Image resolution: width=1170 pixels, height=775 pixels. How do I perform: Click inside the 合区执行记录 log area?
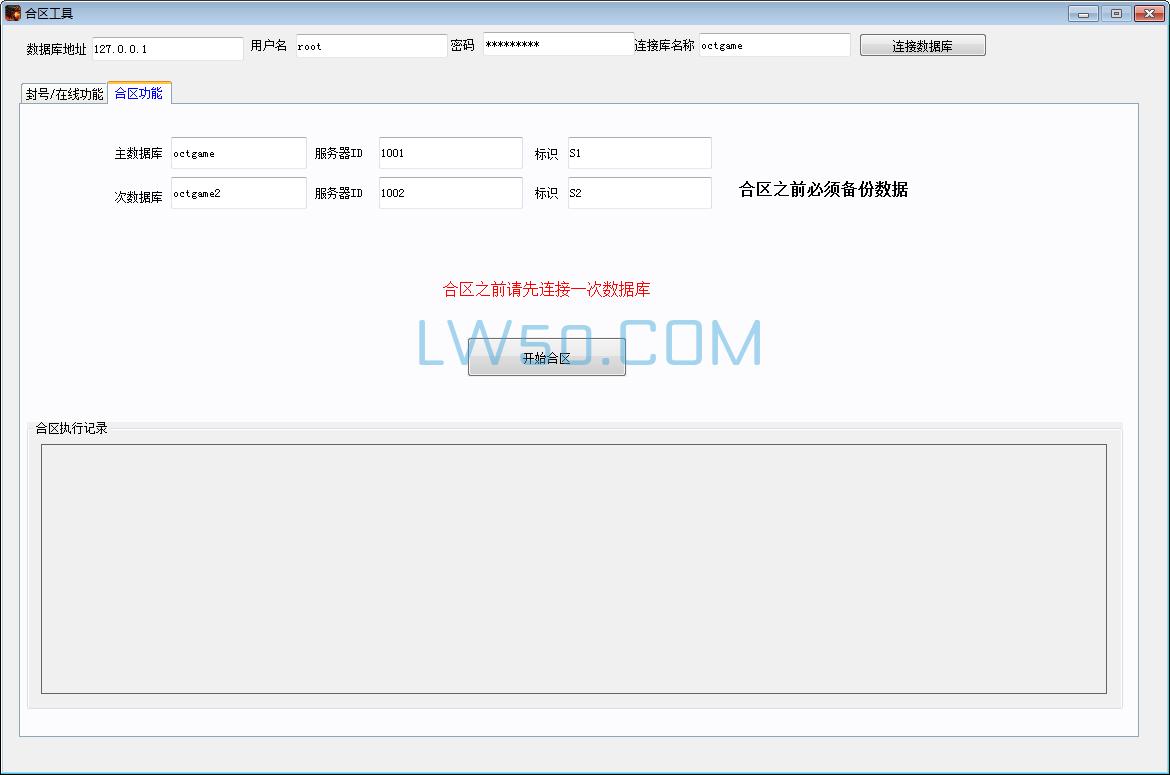click(x=574, y=565)
